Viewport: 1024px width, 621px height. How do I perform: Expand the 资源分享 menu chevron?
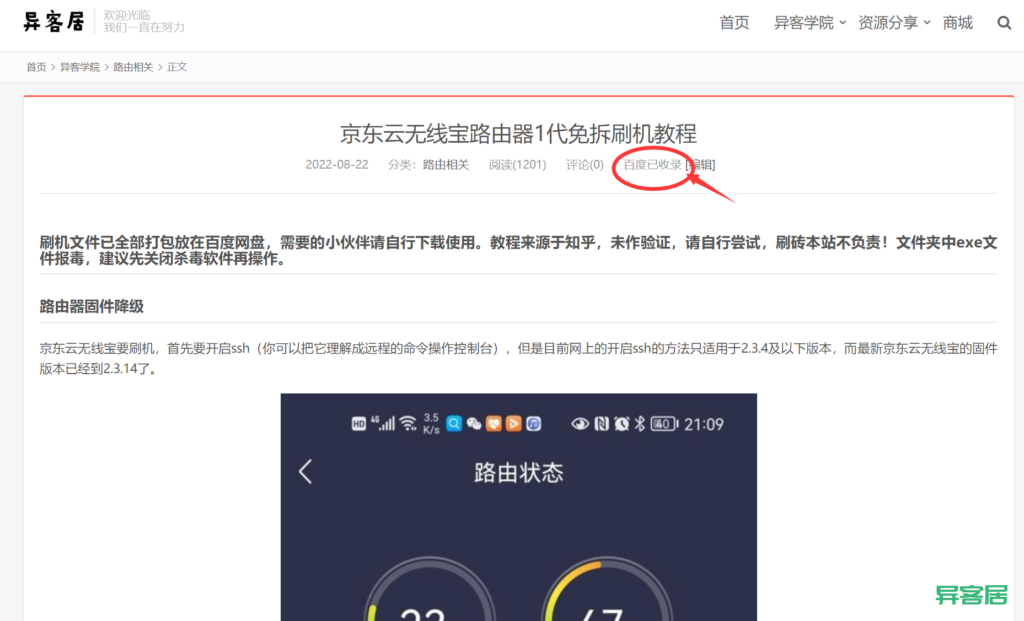coord(927,23)
